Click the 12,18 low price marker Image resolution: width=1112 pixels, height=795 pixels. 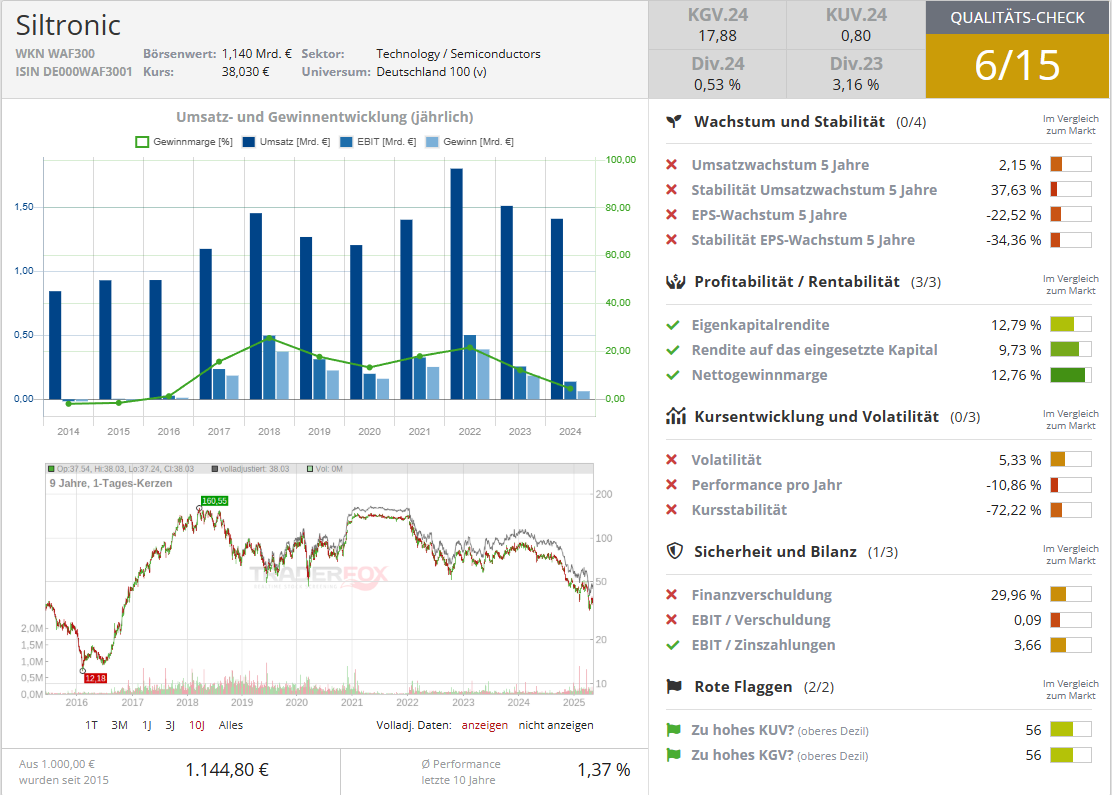pos(95,678)
